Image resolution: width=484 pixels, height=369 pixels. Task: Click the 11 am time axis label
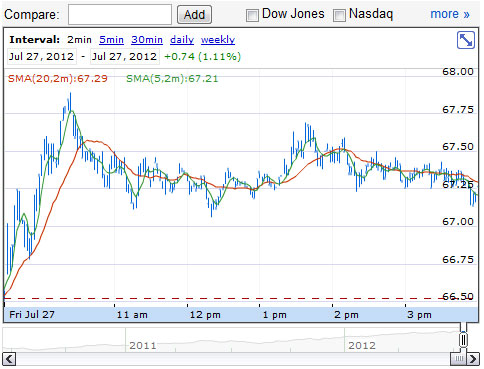[132, 315]
